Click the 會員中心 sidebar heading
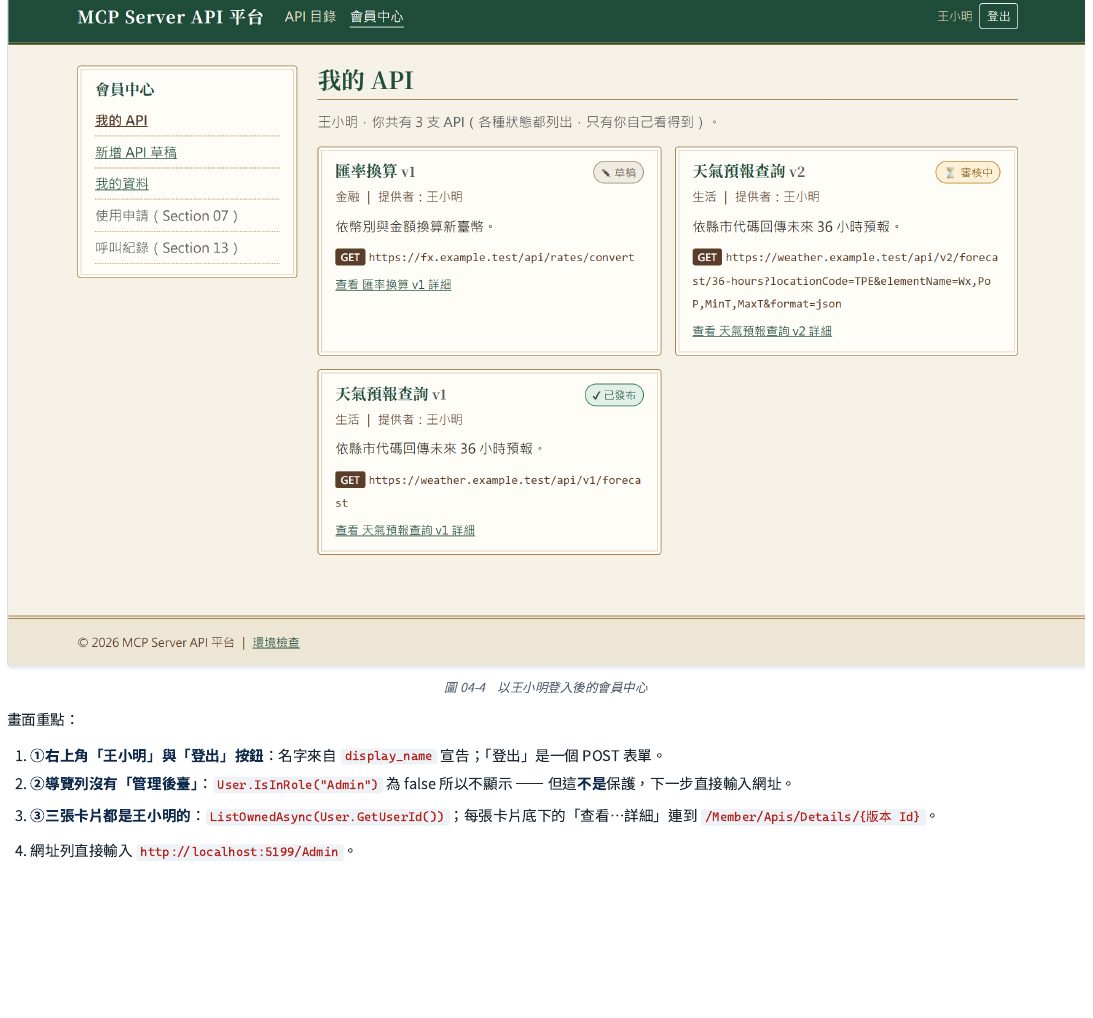 [125, 89]
